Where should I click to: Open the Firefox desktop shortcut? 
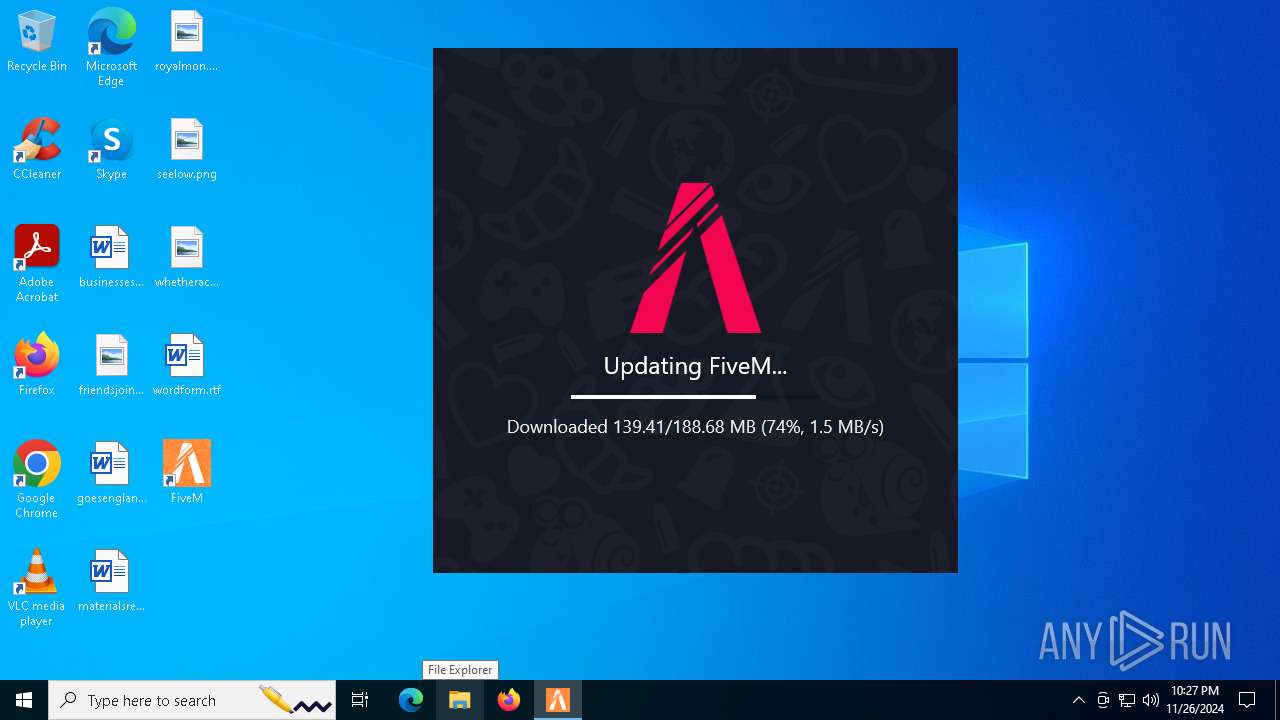click(37, 366)
